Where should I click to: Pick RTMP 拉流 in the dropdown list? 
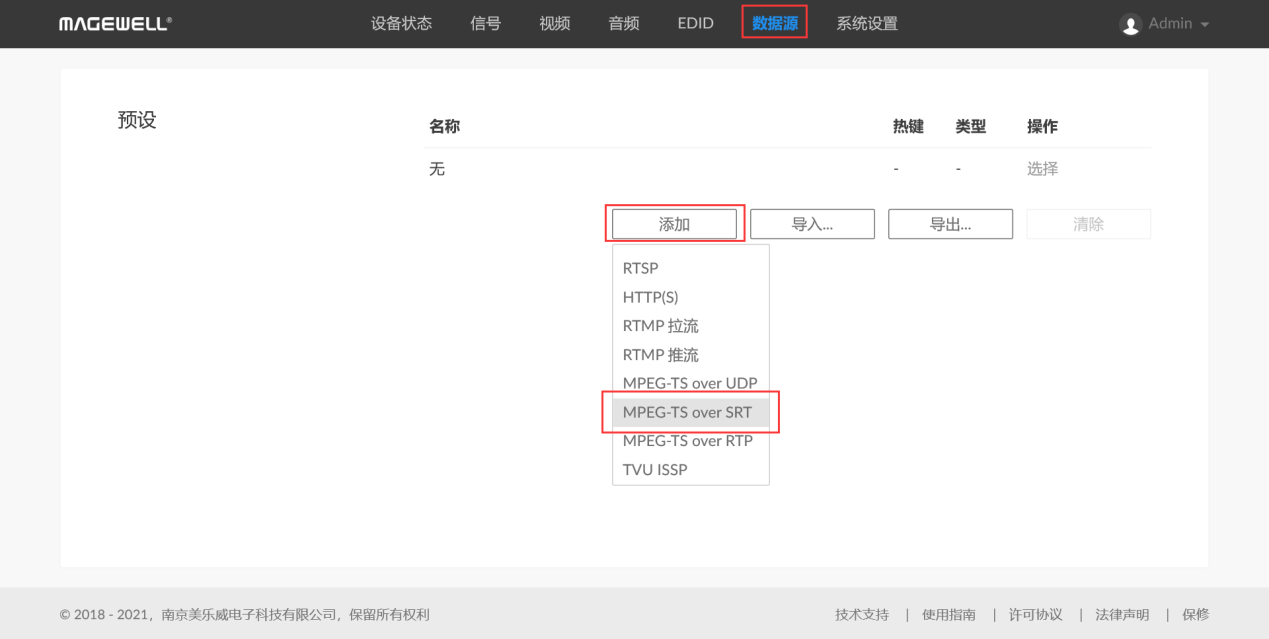[660, 326]
